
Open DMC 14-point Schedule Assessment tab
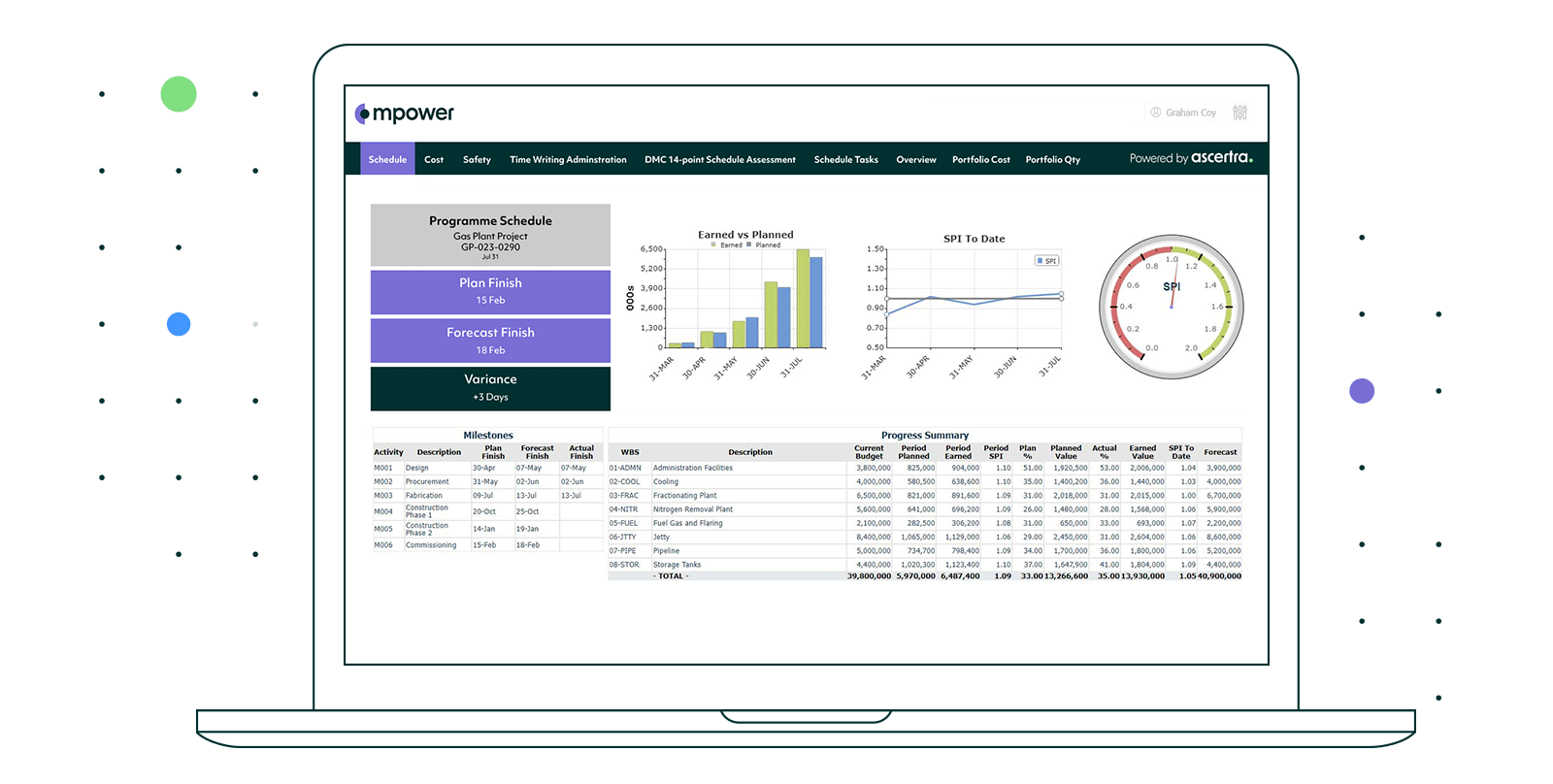[719, 159]
